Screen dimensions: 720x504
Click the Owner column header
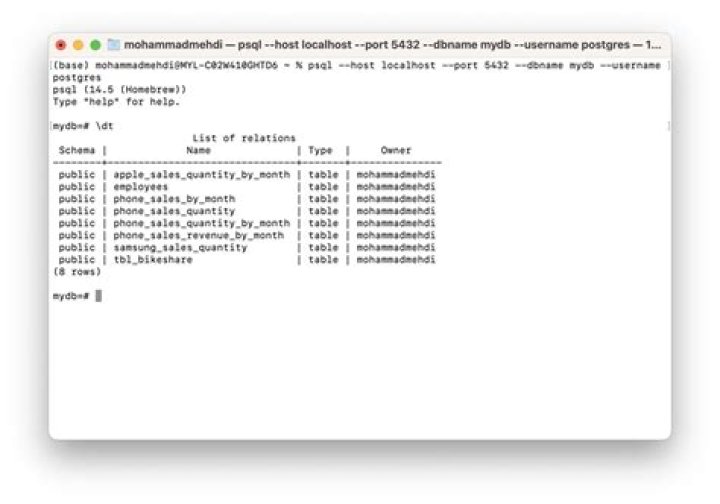pyautogui.click(x=395, y=150)
